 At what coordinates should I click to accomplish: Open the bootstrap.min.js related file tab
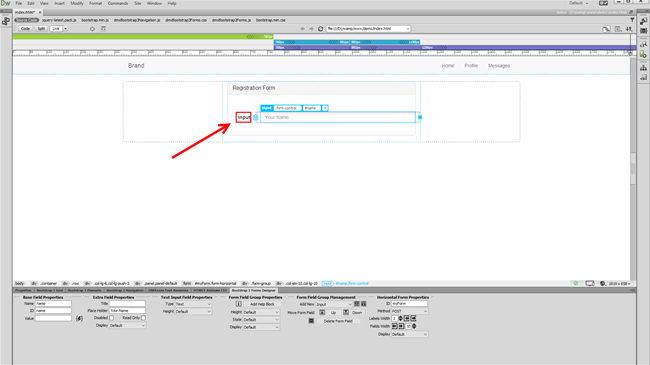(95, 20)
